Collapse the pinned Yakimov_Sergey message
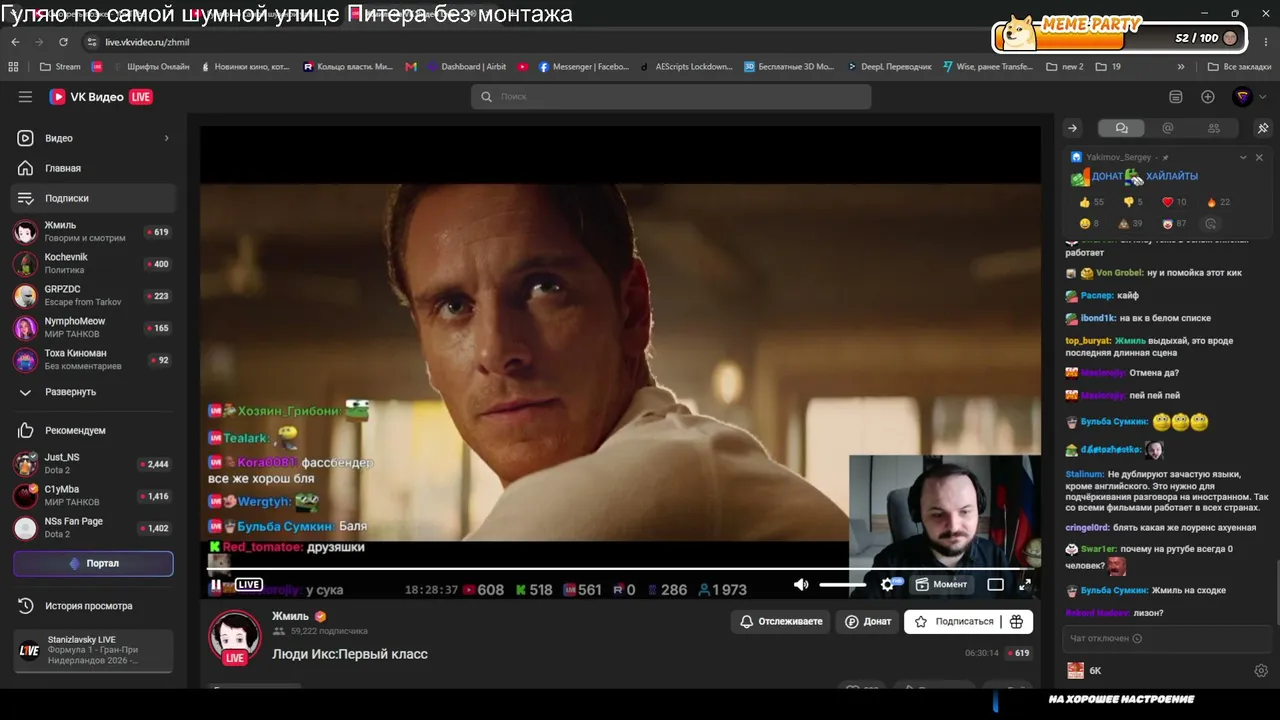The width and height of the screenshot is (1280, 720). pos(1243,157)
